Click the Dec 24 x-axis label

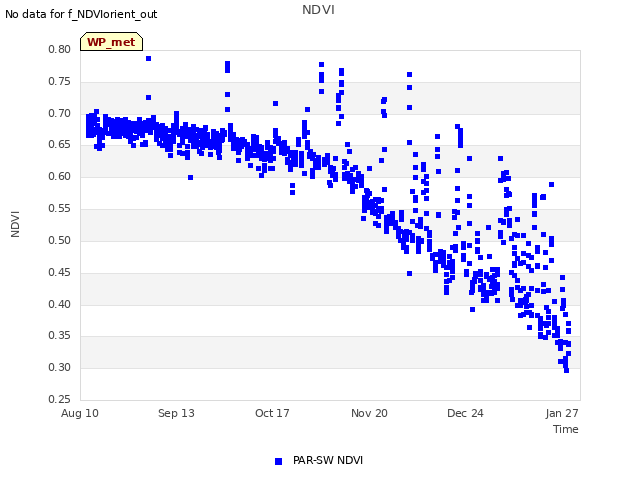pos(465,413)
